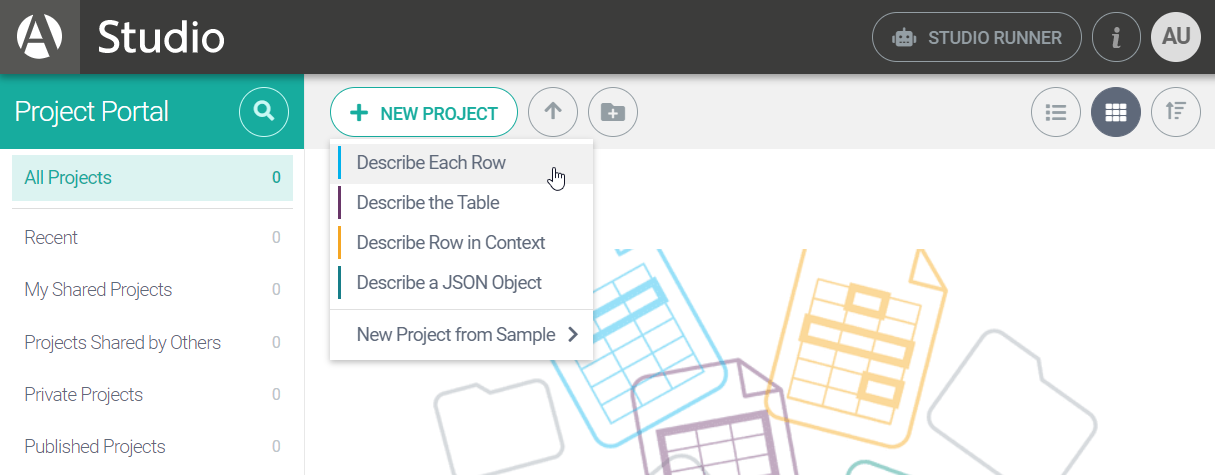
Task: Create a new folder with folder-plus icon
Action: [613, 113]
